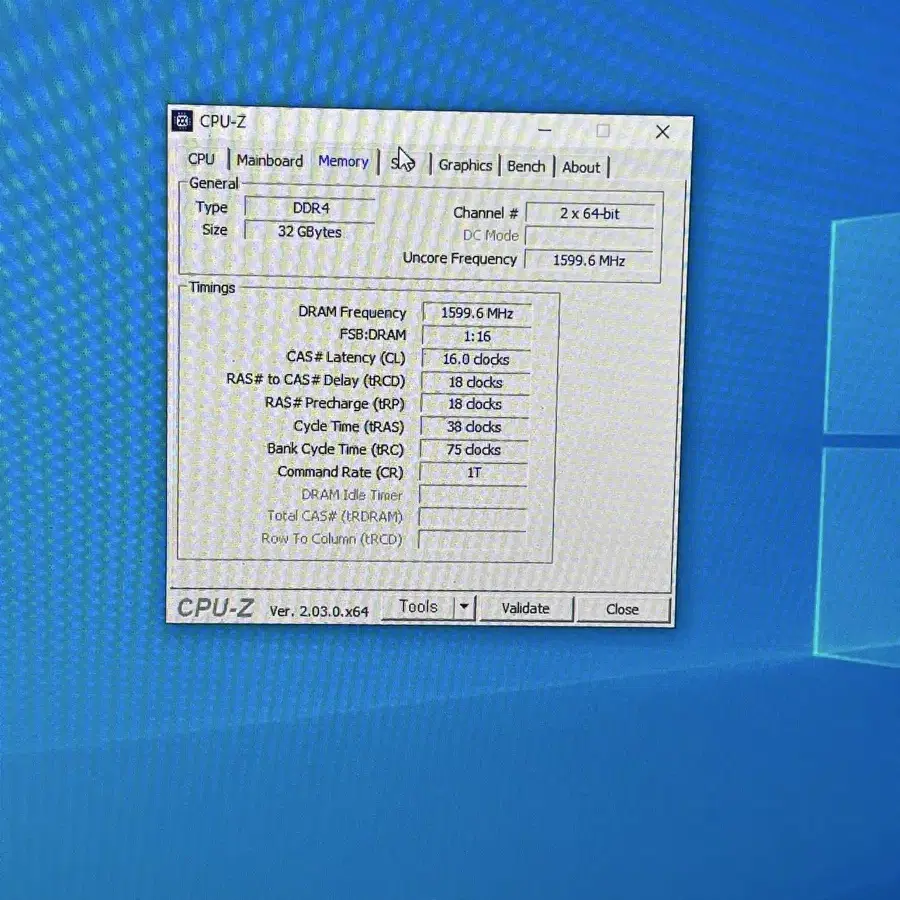
Task: Click the Validate button
Action: point(526,608)
